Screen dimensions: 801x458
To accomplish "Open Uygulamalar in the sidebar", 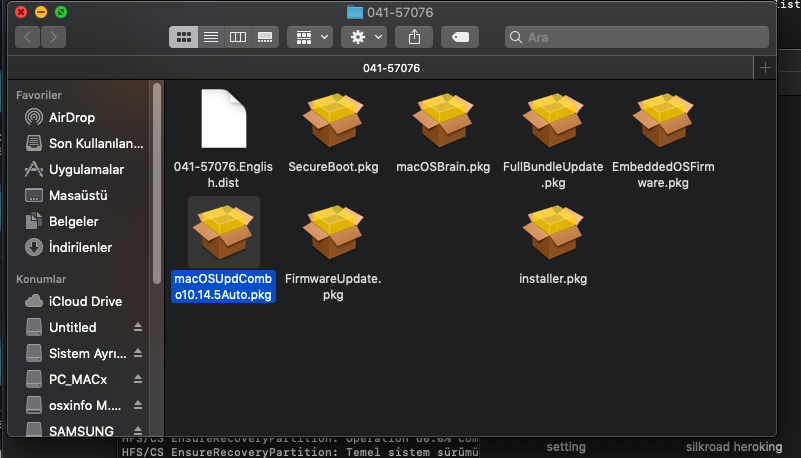I will [x=86, y=169].
